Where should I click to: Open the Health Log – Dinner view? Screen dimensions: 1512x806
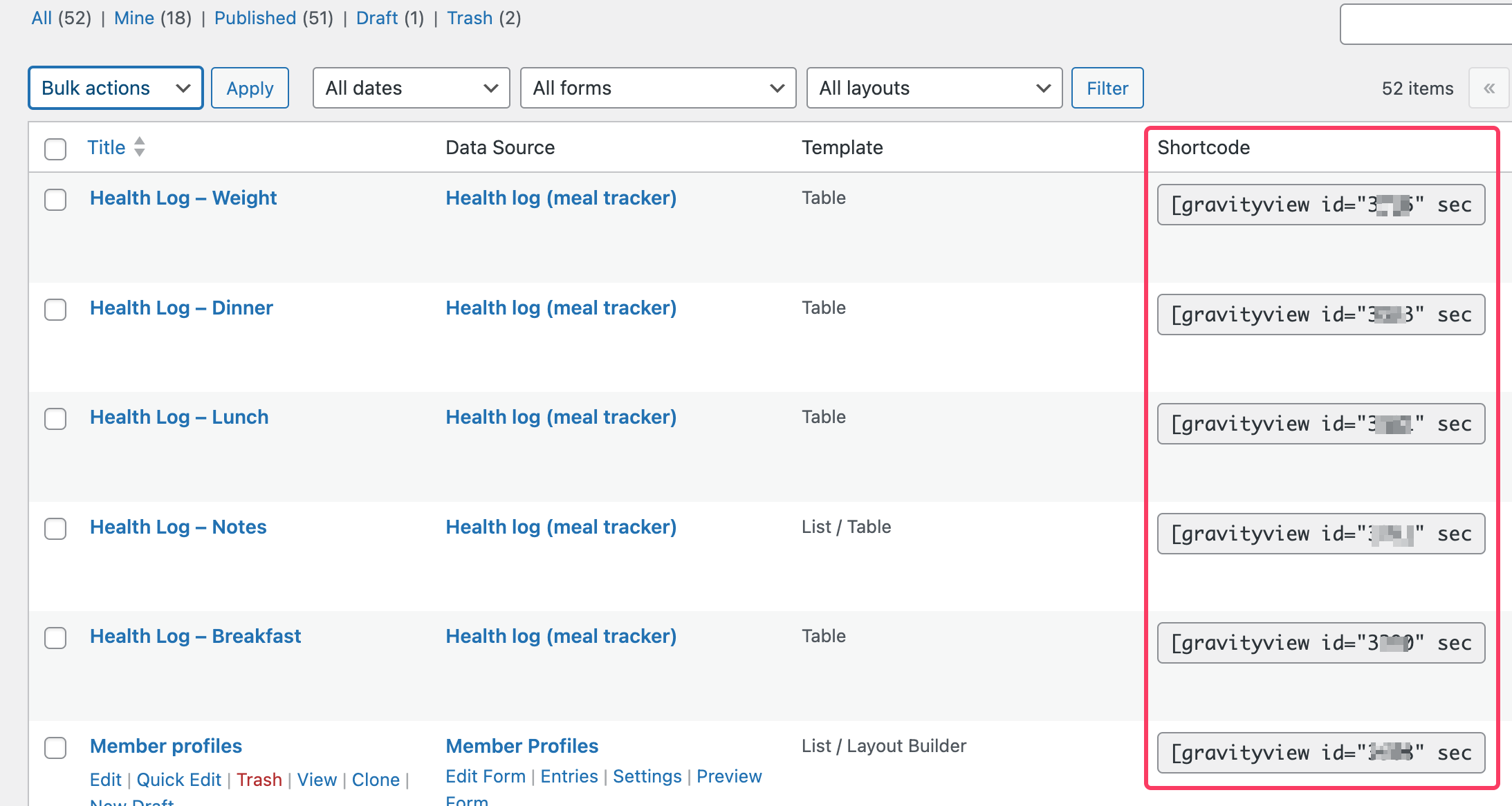tap(181, 308)
